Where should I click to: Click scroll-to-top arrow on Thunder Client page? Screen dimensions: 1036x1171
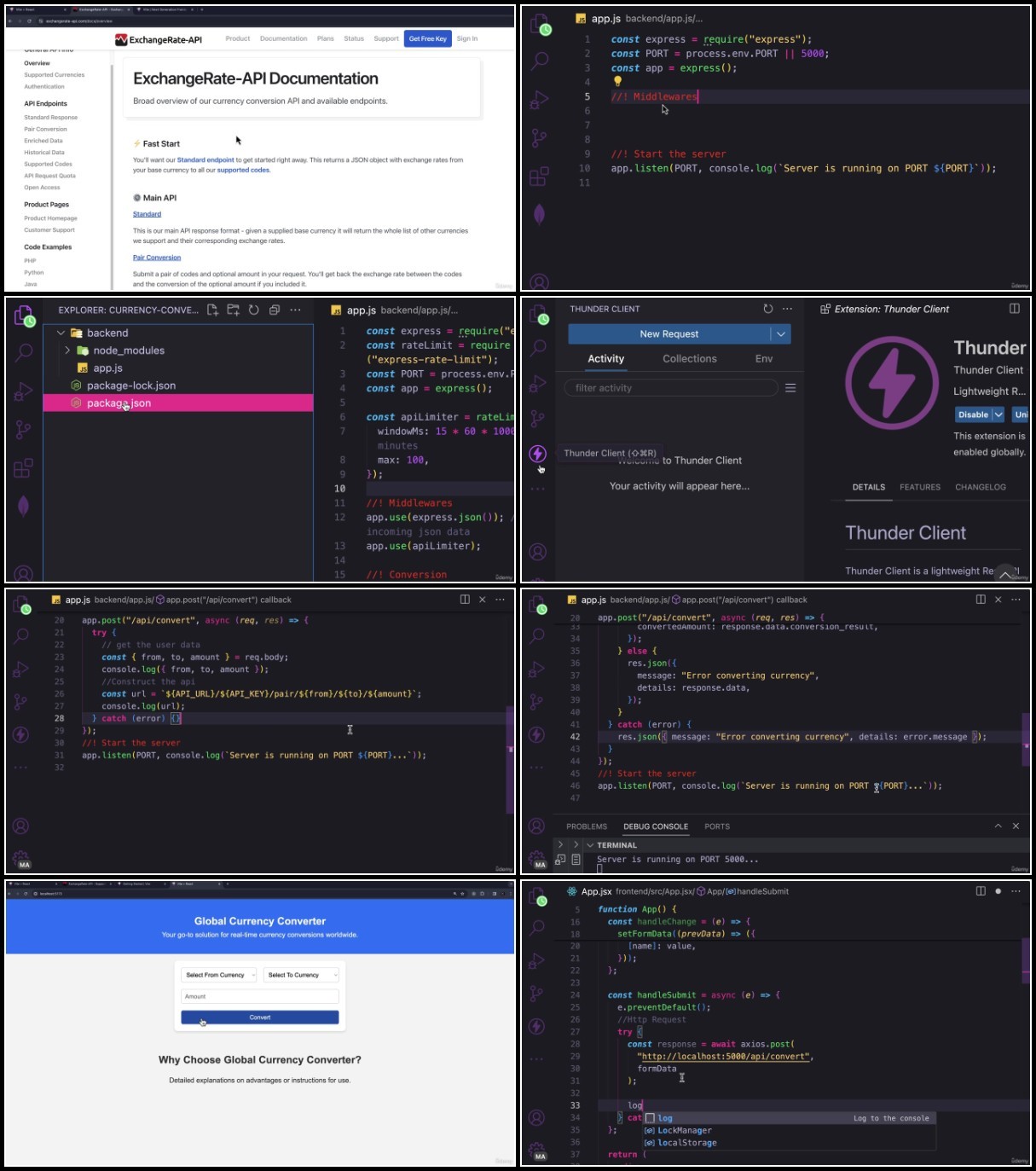coord(1005,574)
